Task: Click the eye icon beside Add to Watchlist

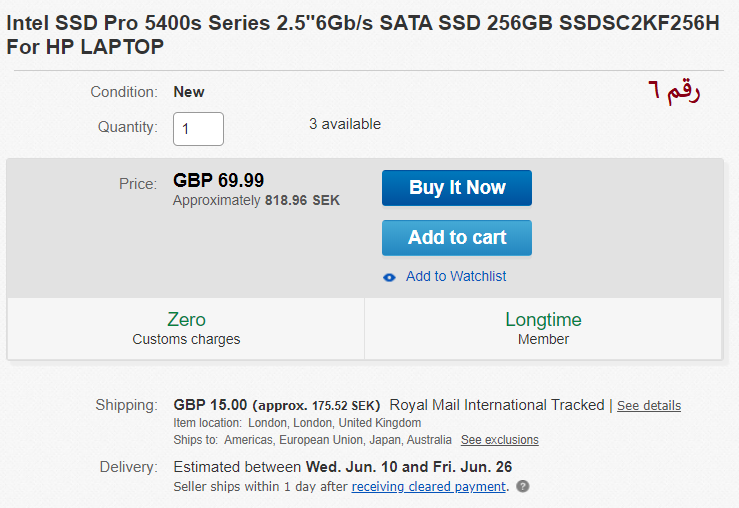Action: 390,277
